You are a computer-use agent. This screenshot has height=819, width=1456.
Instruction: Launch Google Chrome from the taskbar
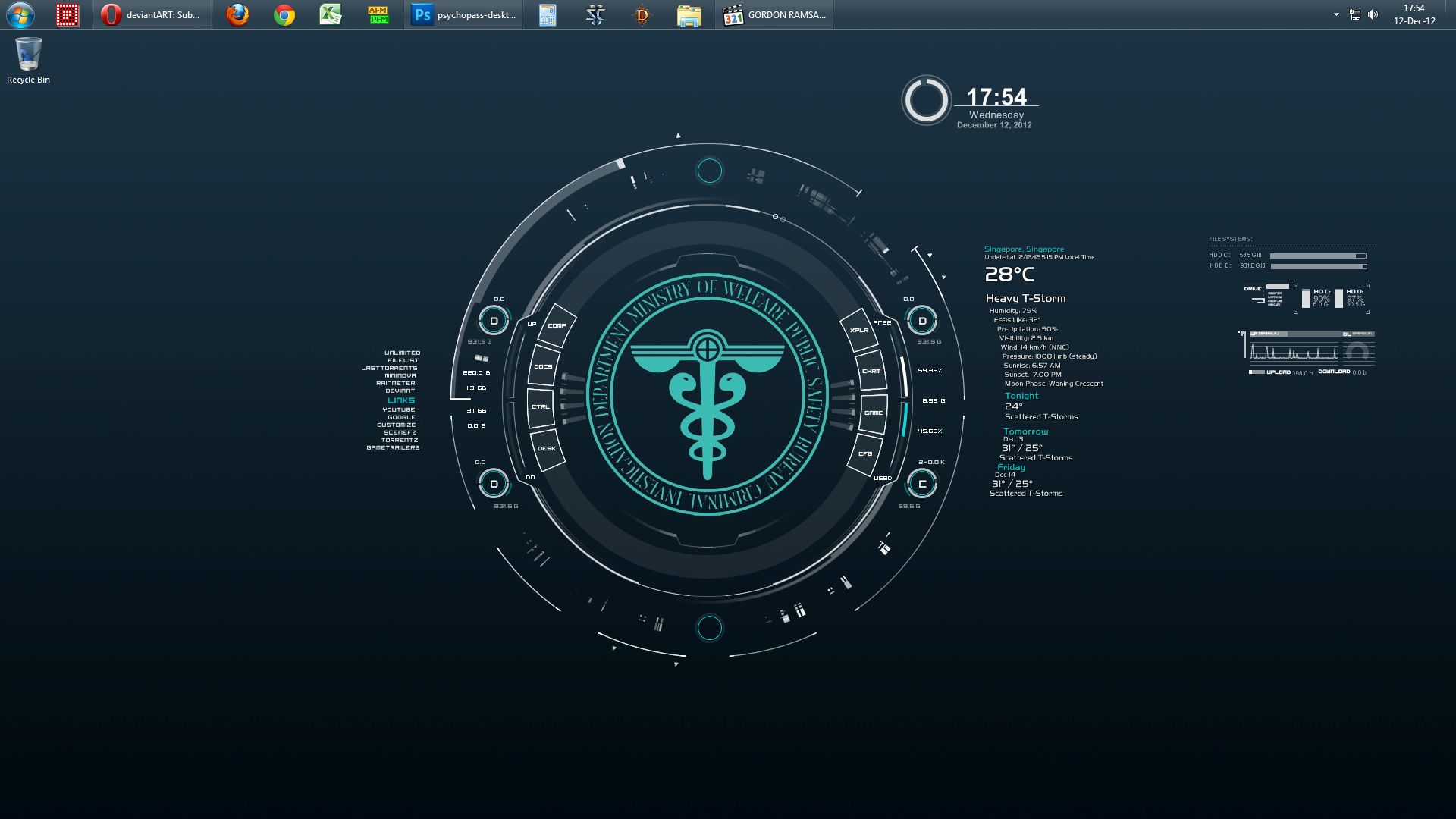pyautogui.click(x=284, y=14)
